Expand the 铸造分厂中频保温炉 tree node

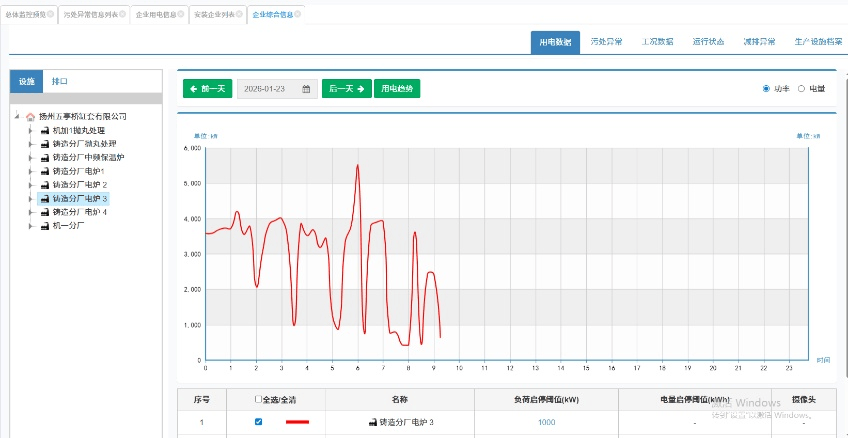31,158
